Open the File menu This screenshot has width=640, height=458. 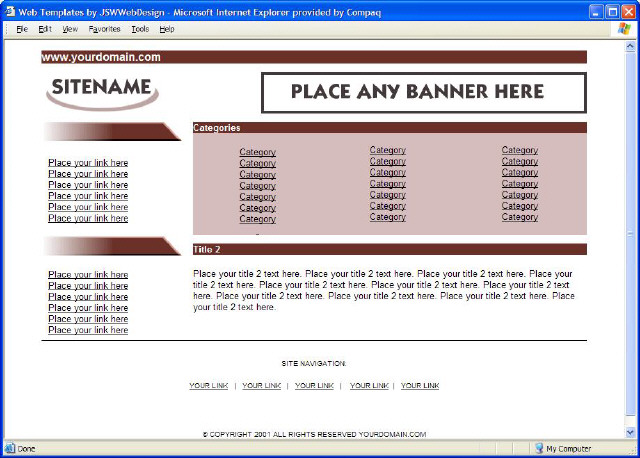pos(22,29)
